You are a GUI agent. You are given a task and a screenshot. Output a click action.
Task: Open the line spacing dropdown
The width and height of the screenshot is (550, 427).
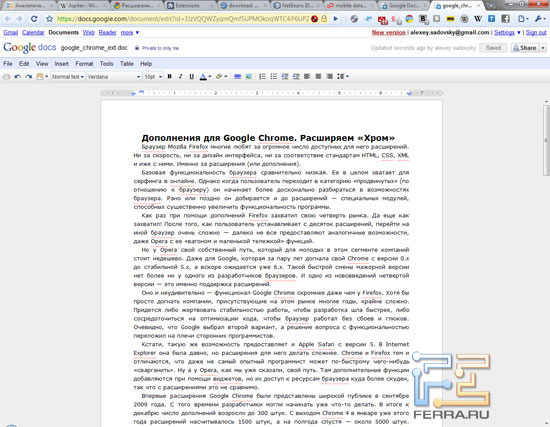[x=343, y=76]
